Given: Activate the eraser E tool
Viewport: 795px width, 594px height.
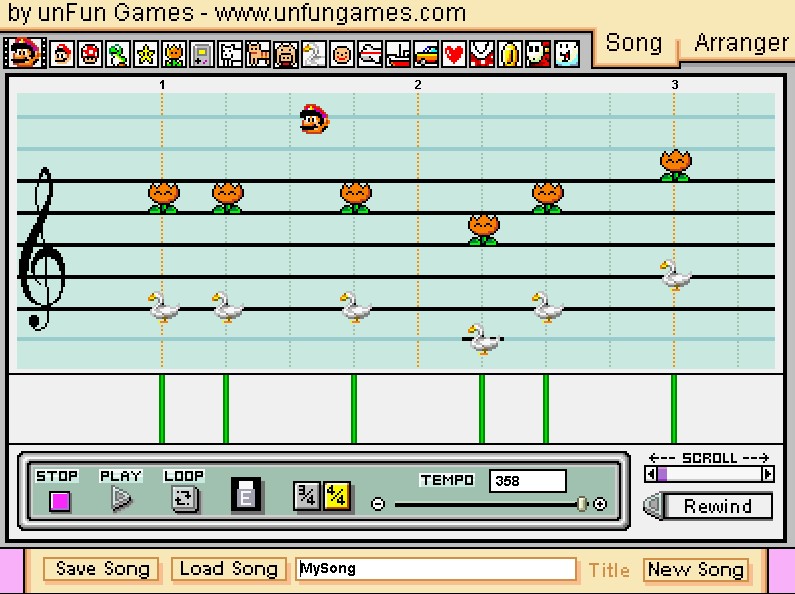Looking at the screenshot, I should pyautogui.click(x=246, y=494).
